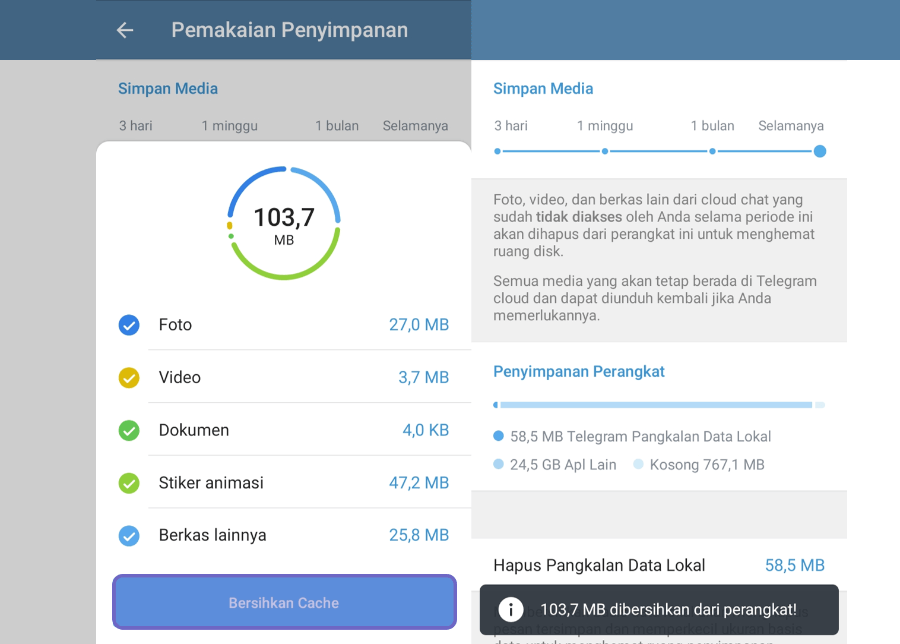Click Simpan Media heading in right panel

point(543,89)
